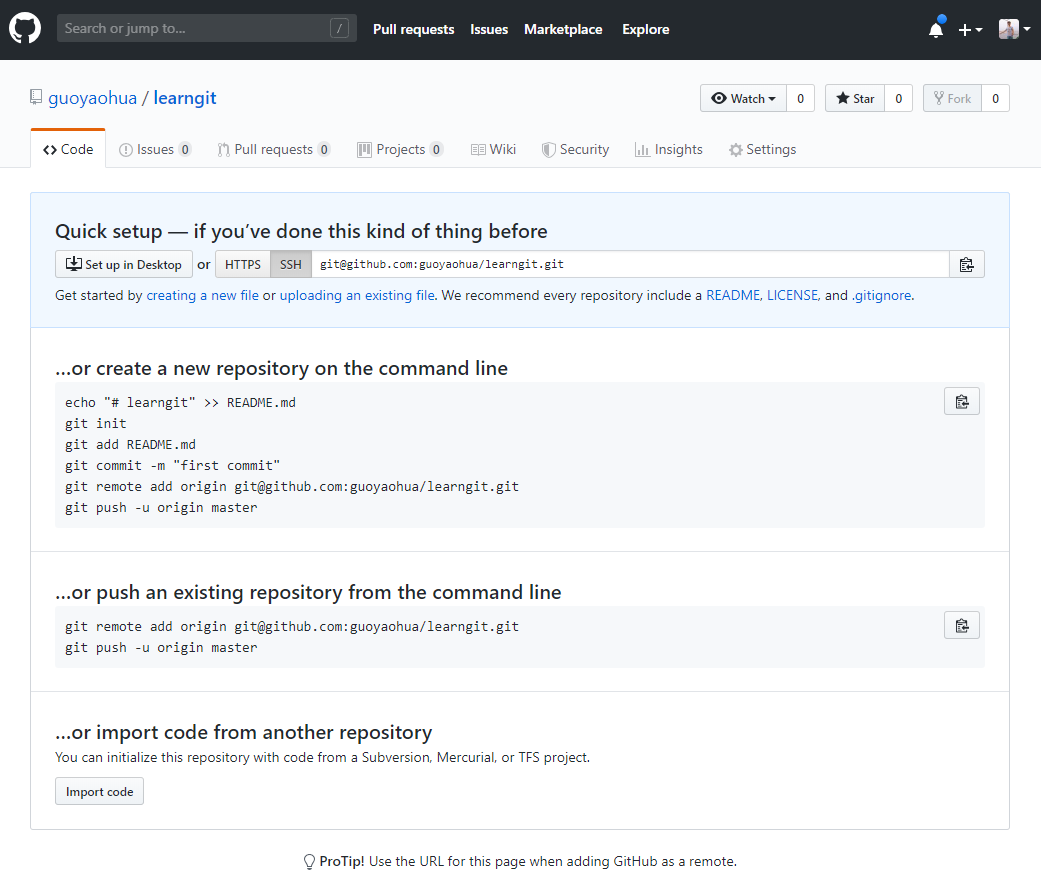The height and width of the screenshot is (895, 1041).
Task: Open the Insights tab
Action: (x=668, y=150)
